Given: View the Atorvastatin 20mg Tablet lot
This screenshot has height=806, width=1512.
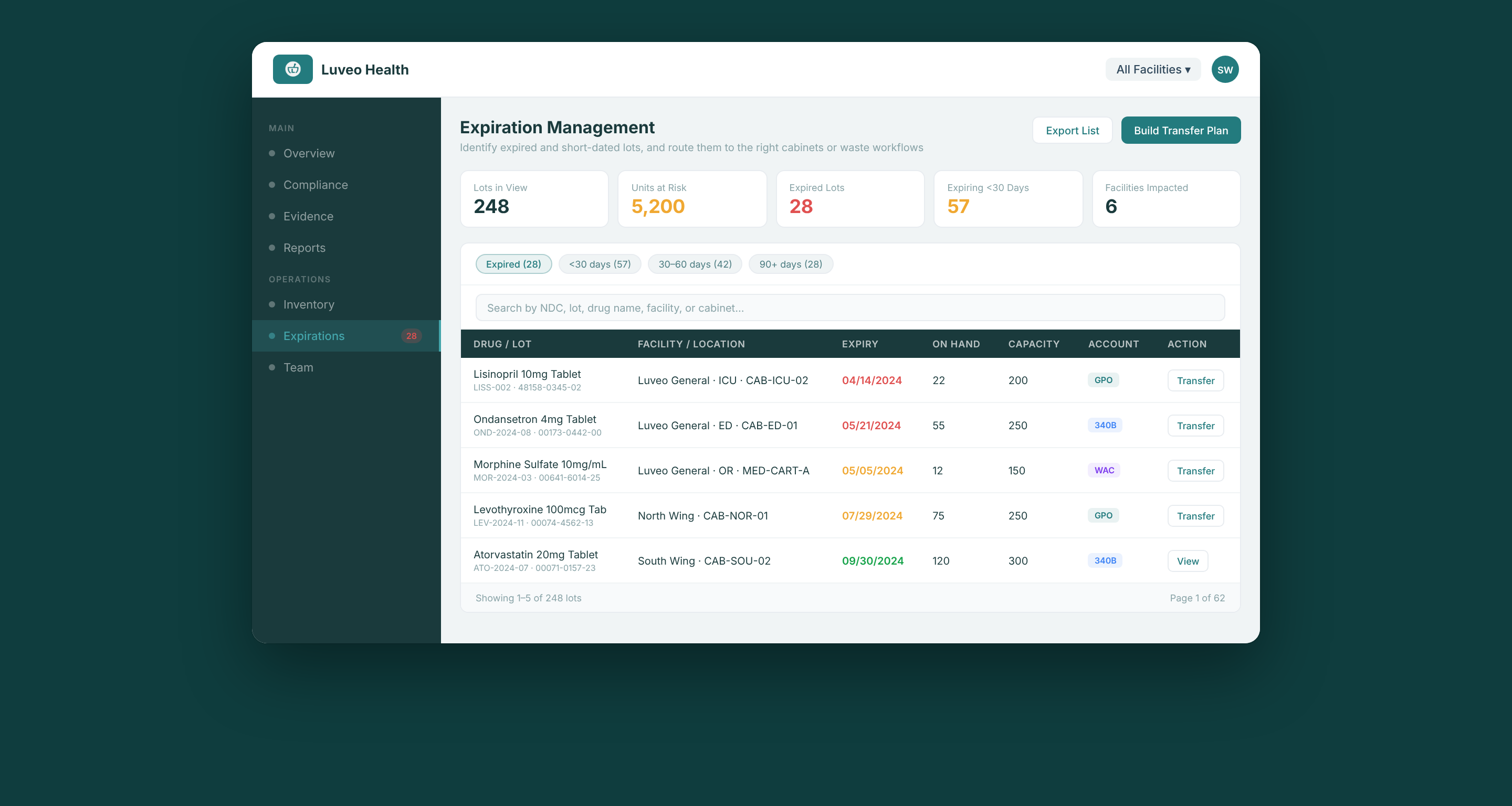Looking at the screenshot, I should (1188, 561).
